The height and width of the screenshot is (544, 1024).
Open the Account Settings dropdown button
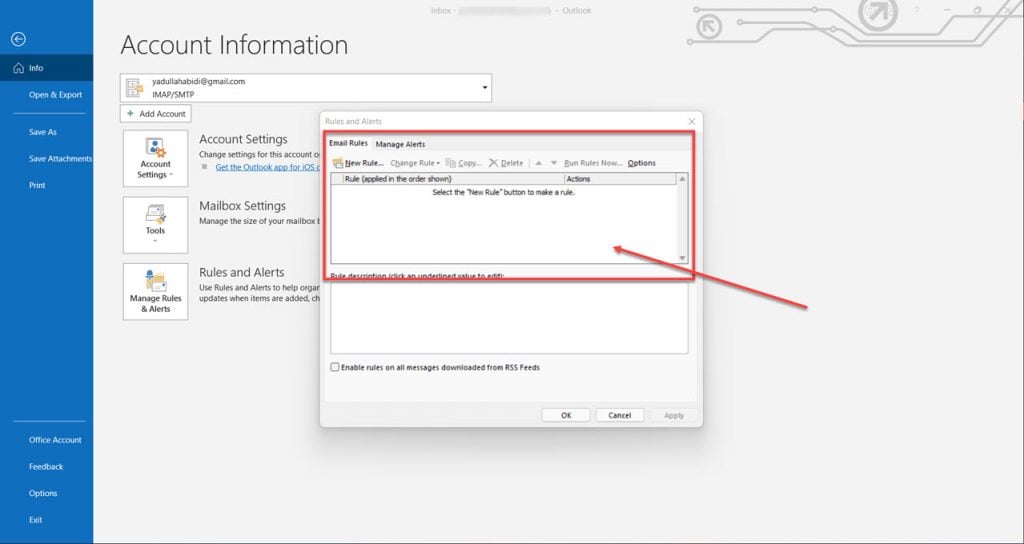155,158
